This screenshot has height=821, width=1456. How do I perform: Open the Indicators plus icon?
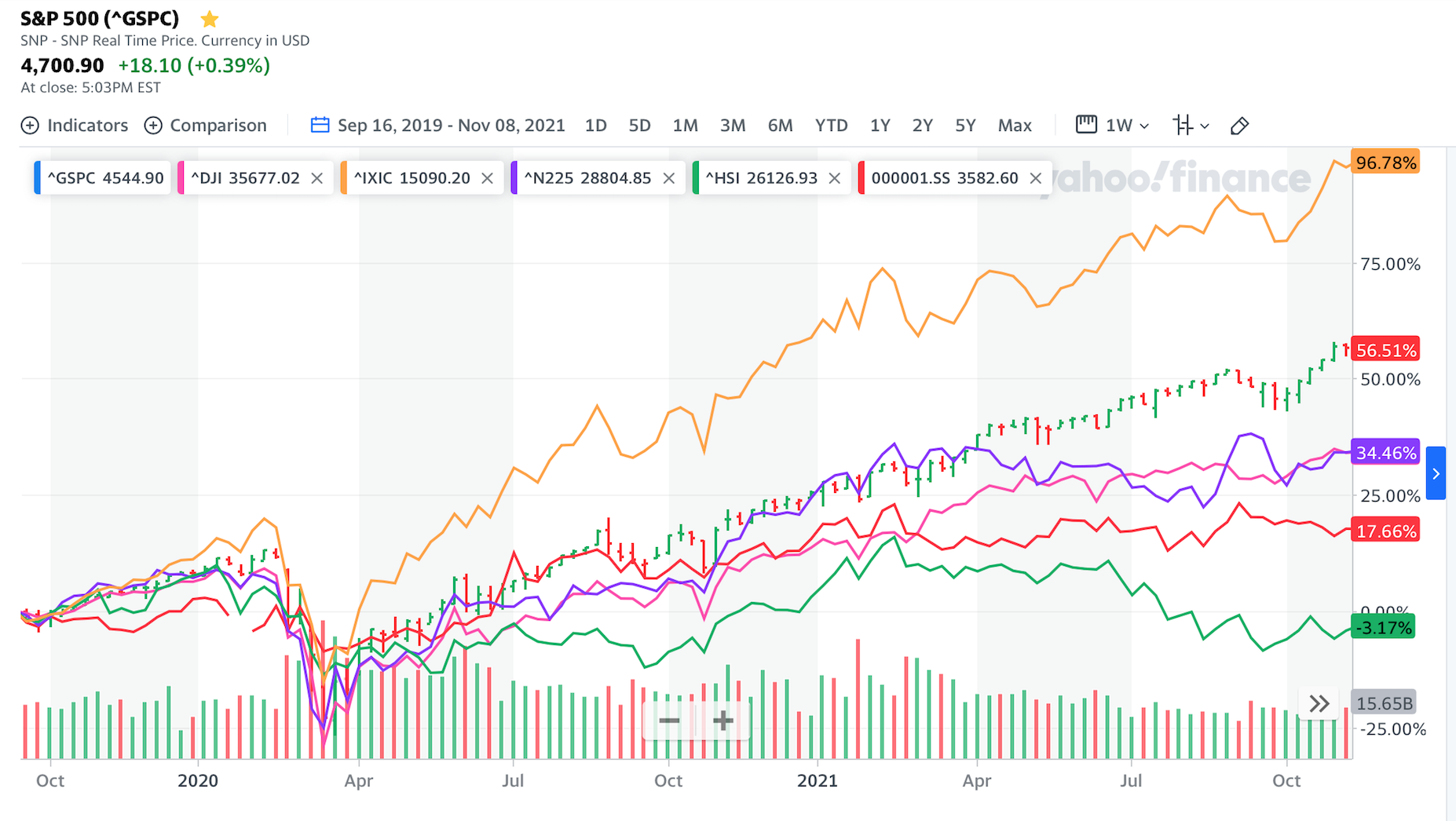point(30,126)
